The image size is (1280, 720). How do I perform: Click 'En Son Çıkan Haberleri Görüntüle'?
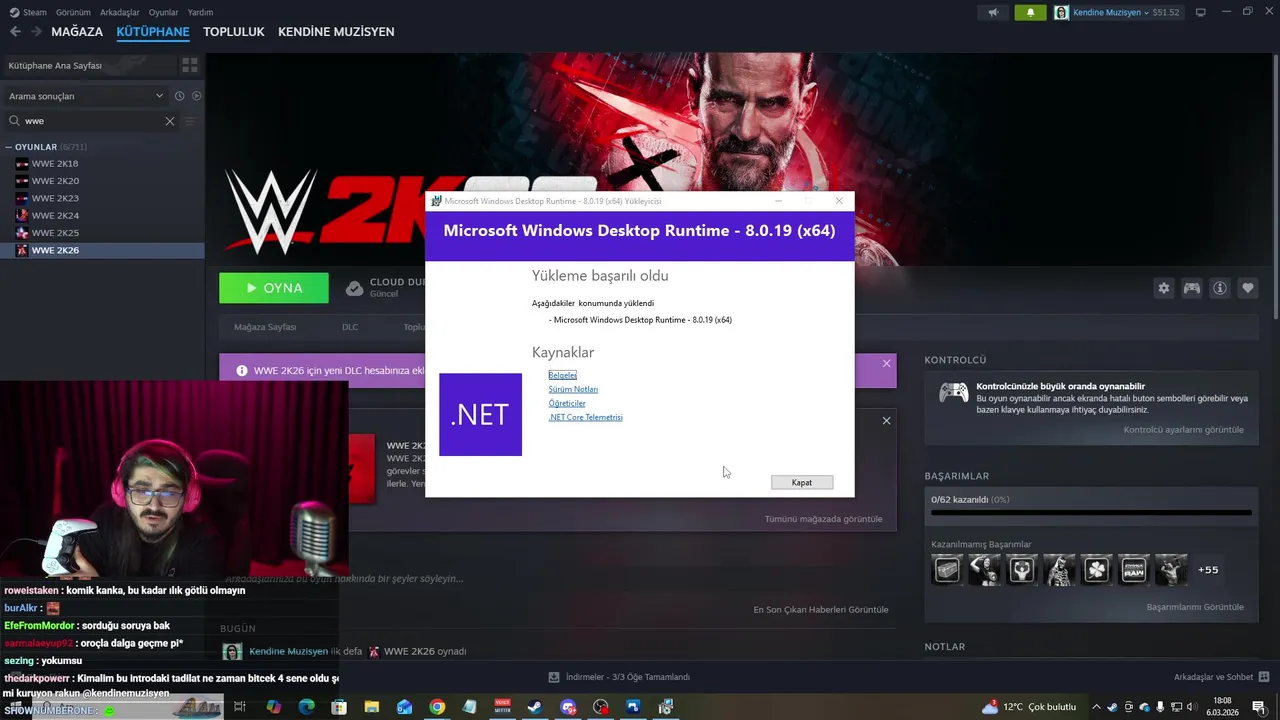(x=820, y=609)
